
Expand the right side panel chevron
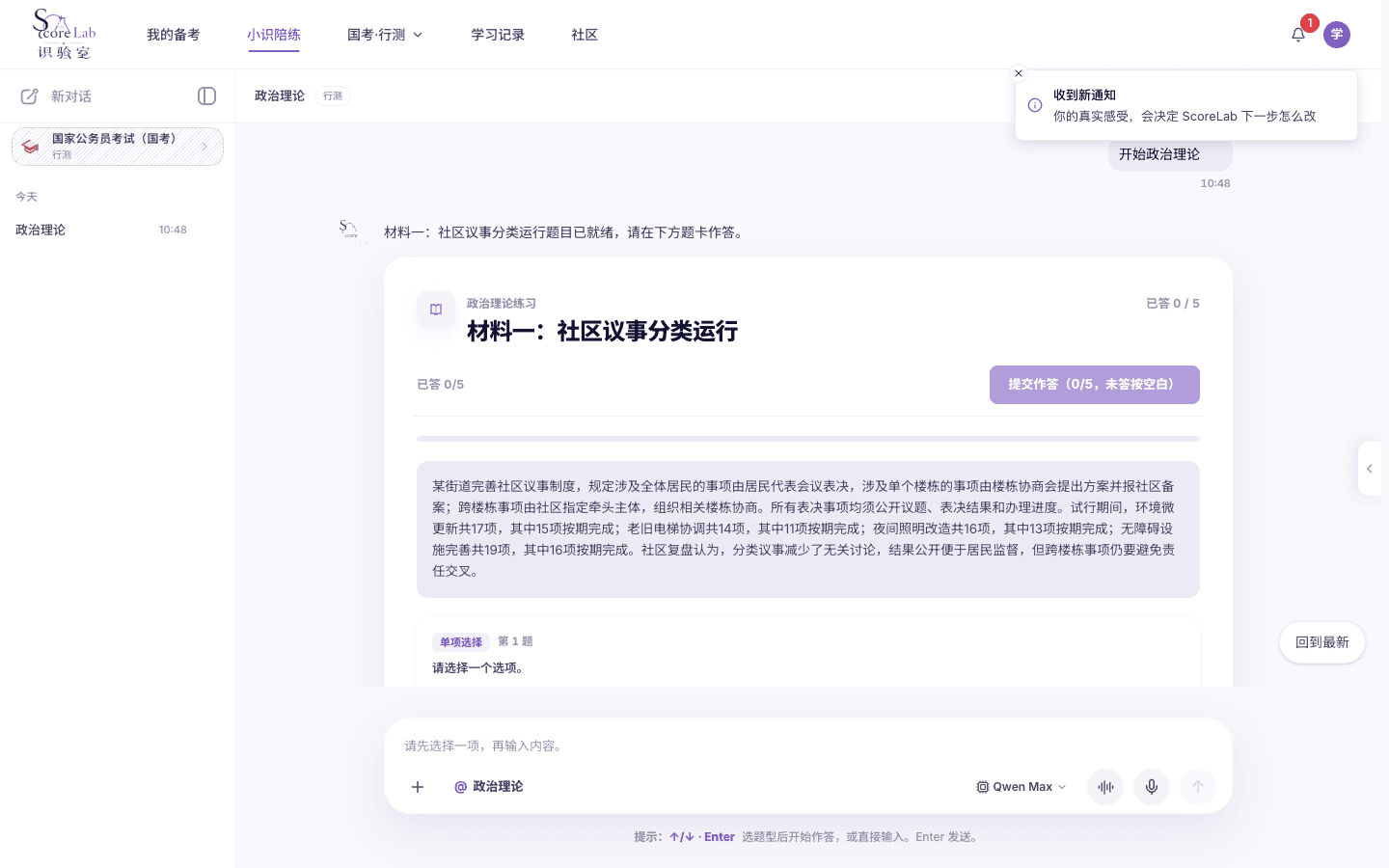click(x=1370, y=469)
